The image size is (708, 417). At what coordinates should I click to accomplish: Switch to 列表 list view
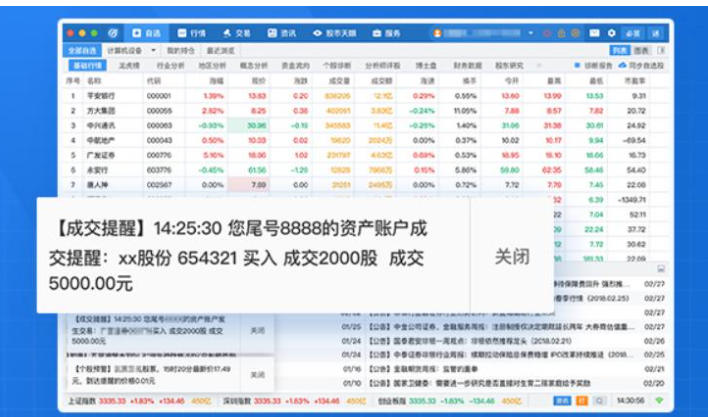620,49
